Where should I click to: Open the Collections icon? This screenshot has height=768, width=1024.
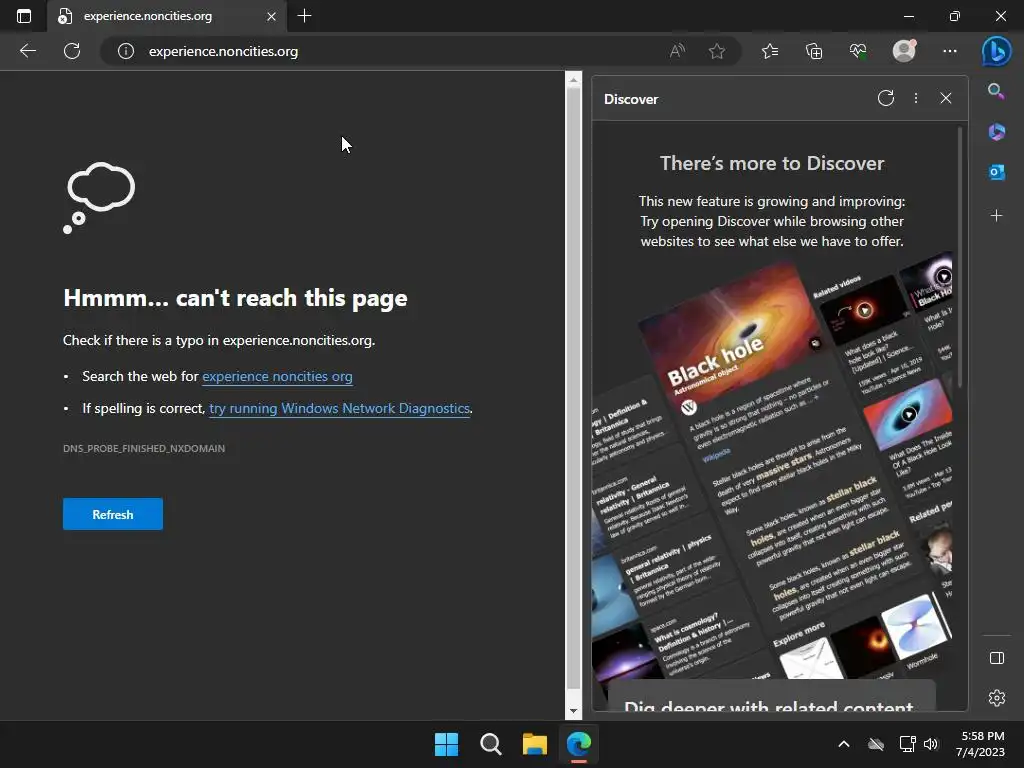click(814, 51)
